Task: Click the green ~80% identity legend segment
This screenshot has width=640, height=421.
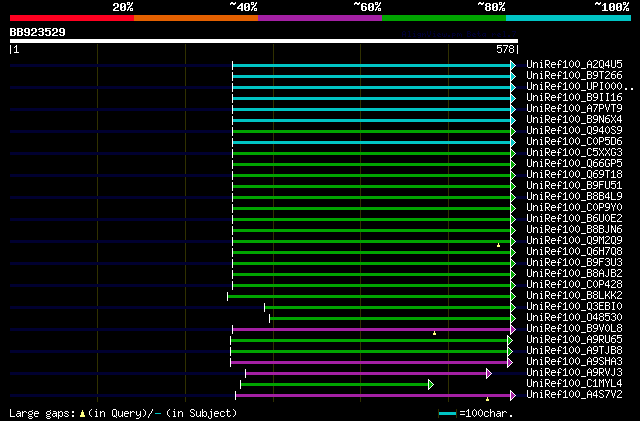Action: point(444,18)
